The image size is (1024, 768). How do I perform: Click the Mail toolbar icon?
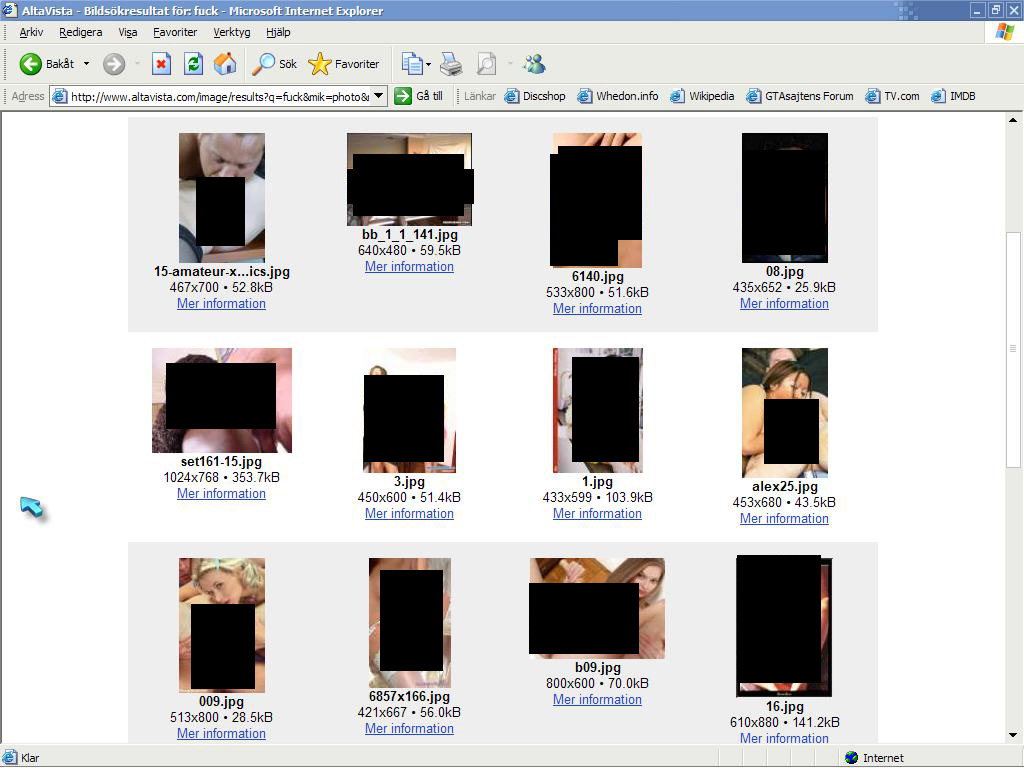pyautogui.click(x=411, y=64)
